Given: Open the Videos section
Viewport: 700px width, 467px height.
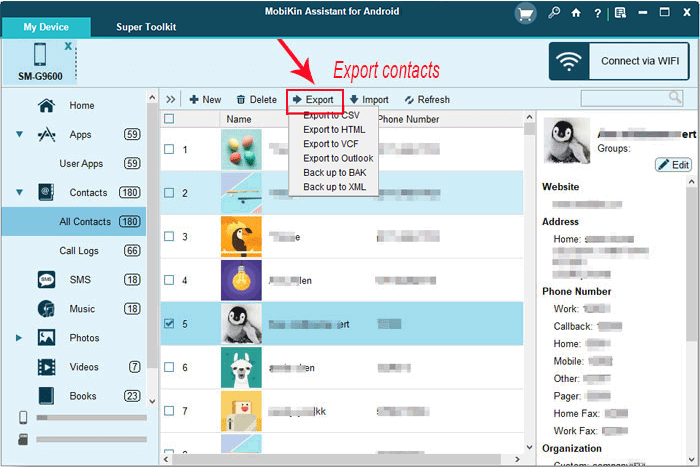Looking at the screenshot, I should point(84,367).
